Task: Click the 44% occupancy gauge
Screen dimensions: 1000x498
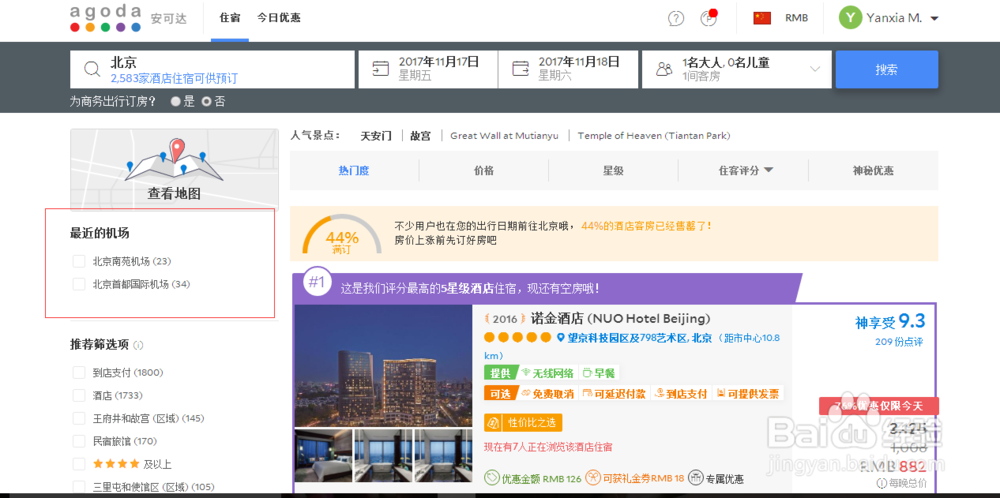Action: click(342, 235)
